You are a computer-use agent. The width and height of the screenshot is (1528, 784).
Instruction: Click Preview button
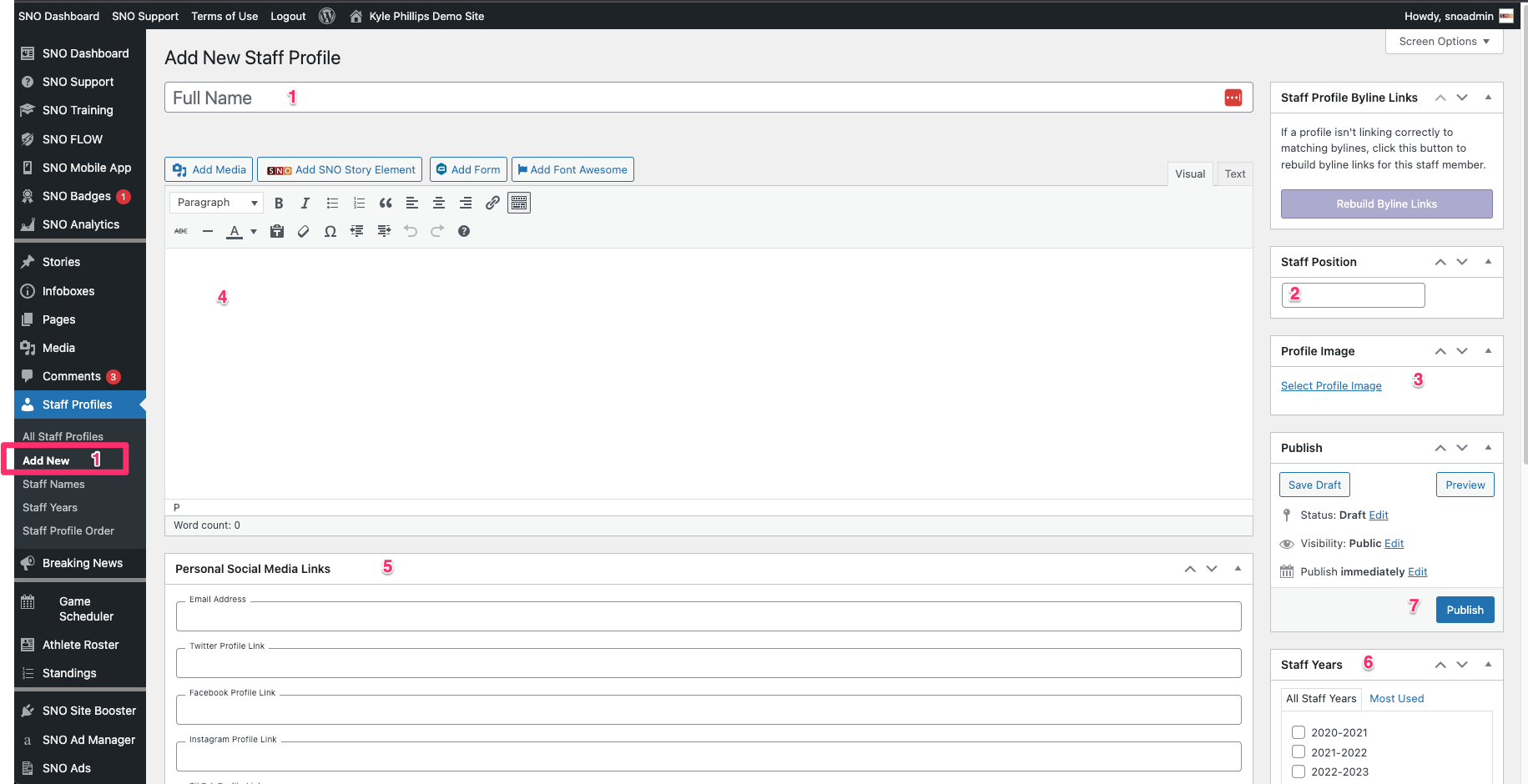(1465, 485)
